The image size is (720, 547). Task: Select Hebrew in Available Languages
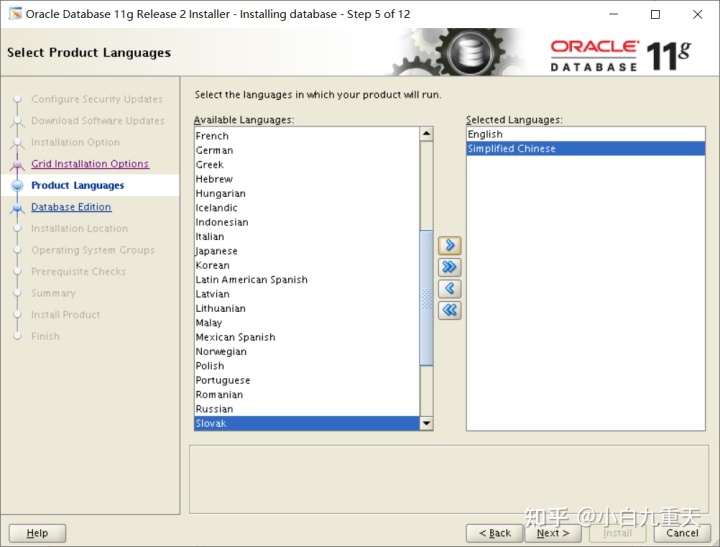coord(307,179)
